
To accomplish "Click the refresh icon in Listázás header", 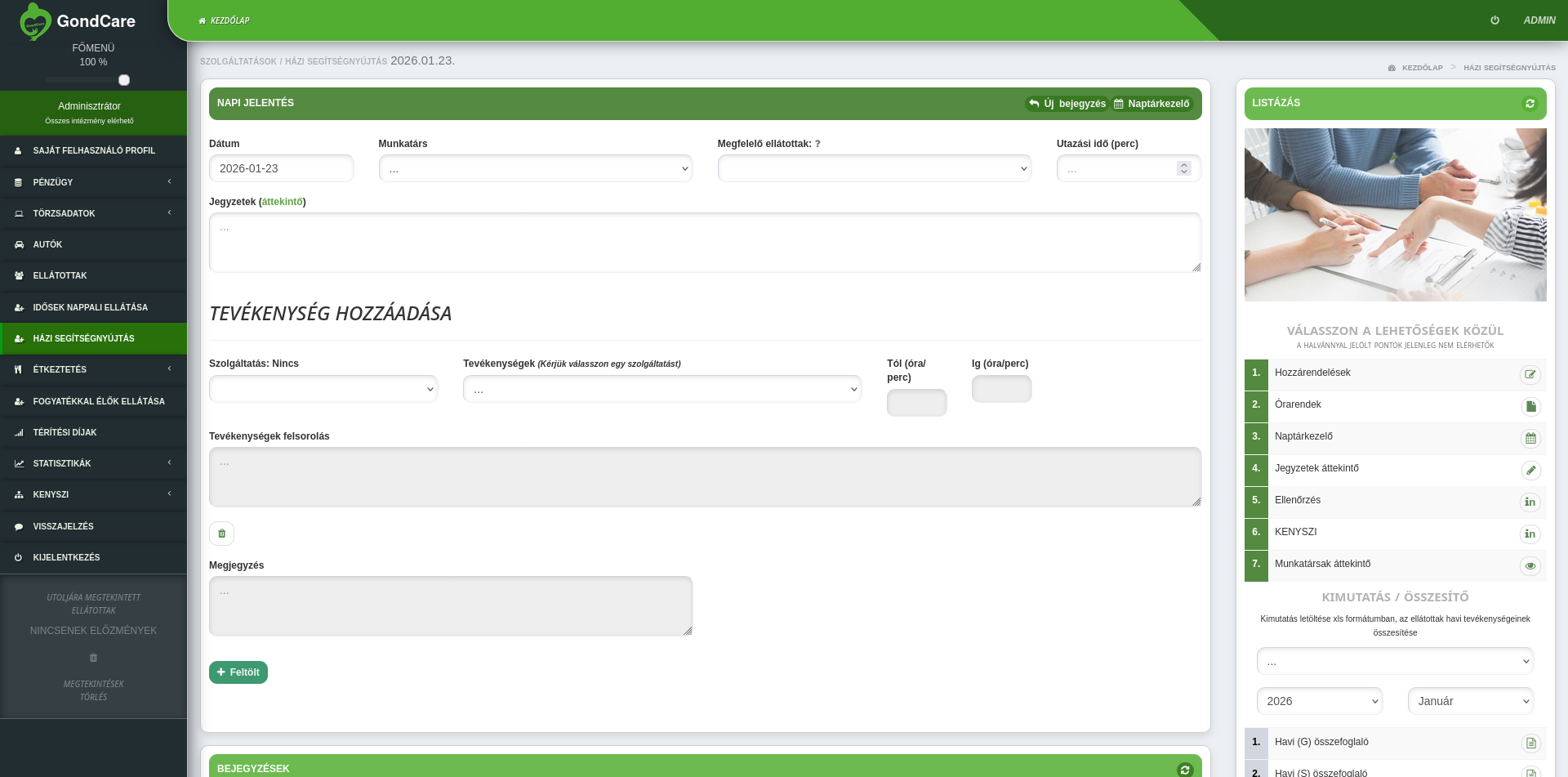I will click(1530, 104).
